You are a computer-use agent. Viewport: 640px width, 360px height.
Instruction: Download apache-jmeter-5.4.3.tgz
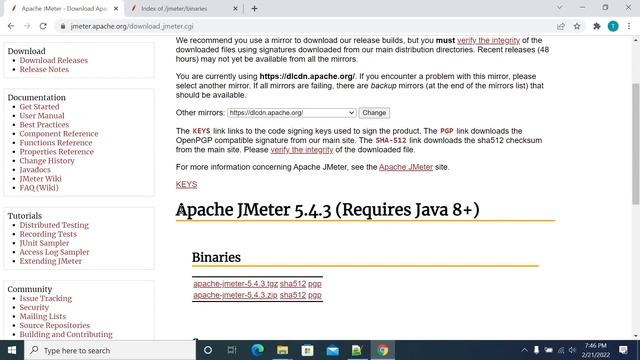[x=236, y=284]
